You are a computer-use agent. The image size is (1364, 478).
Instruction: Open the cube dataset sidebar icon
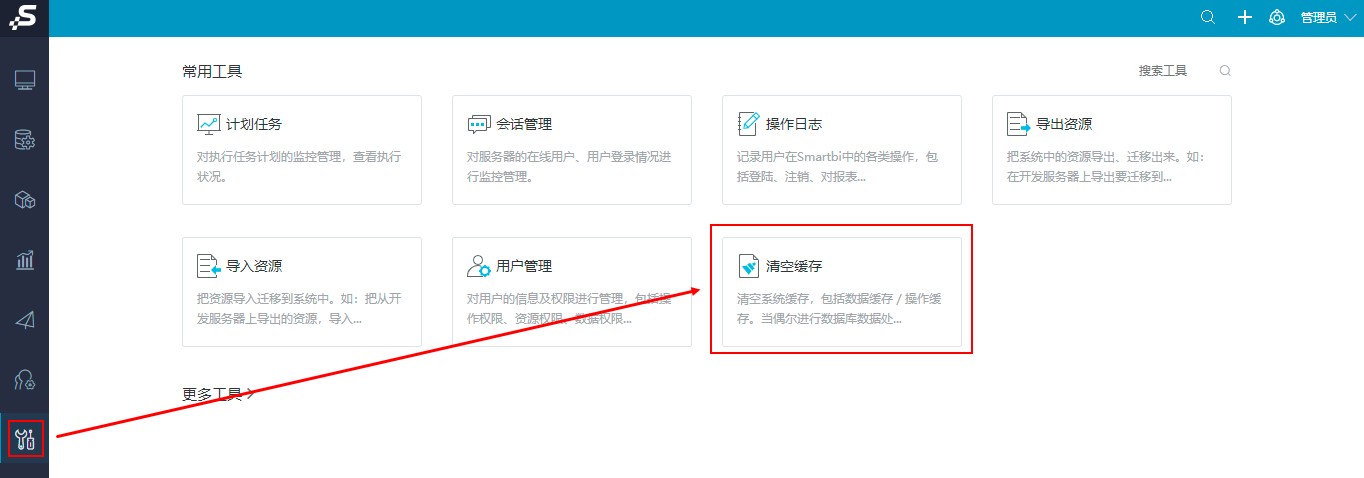(25, 201)
